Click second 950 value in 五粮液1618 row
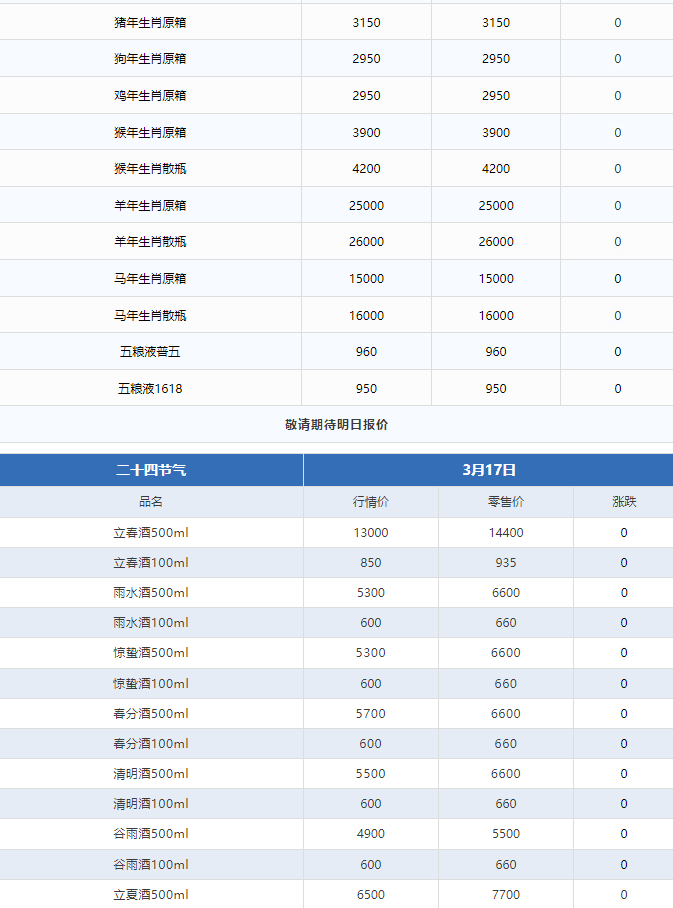 496,389
